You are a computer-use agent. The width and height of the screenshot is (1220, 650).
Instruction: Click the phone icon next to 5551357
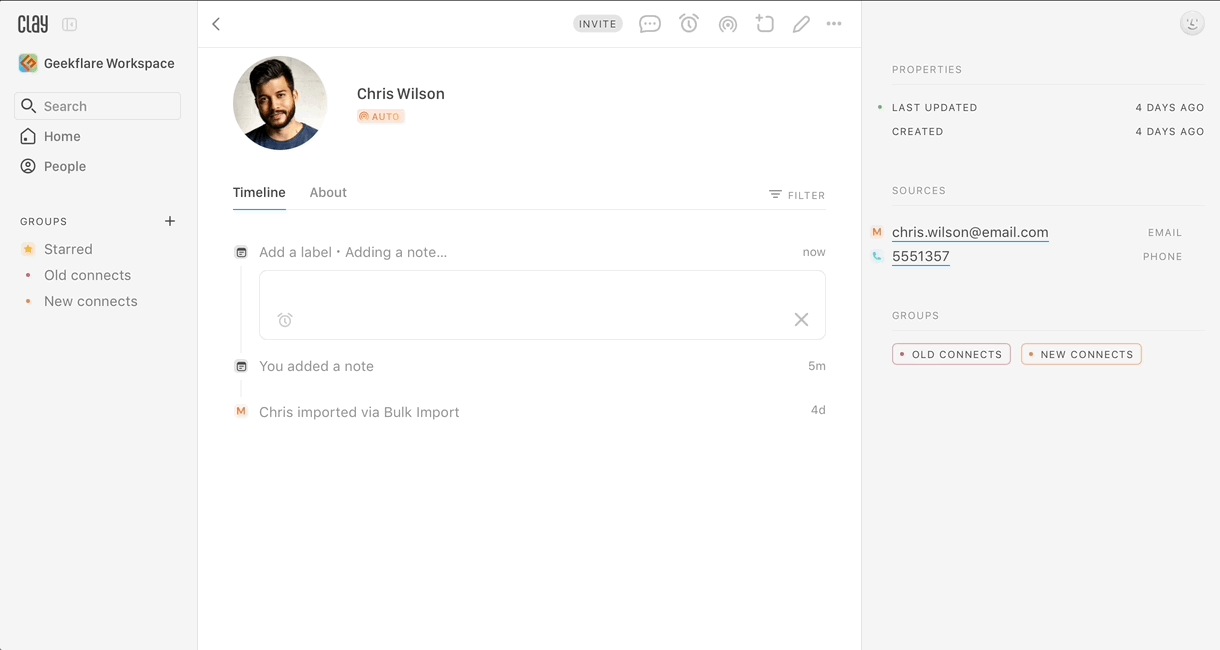coord(877,256)
